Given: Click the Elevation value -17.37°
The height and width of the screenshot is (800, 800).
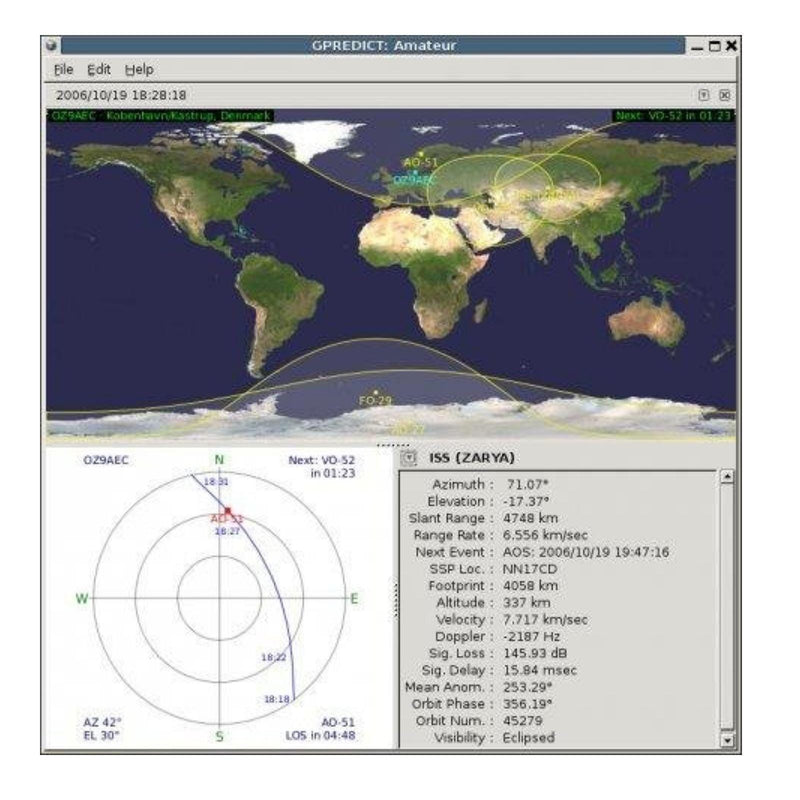Looking at the screenshot, I should [526, 502].
